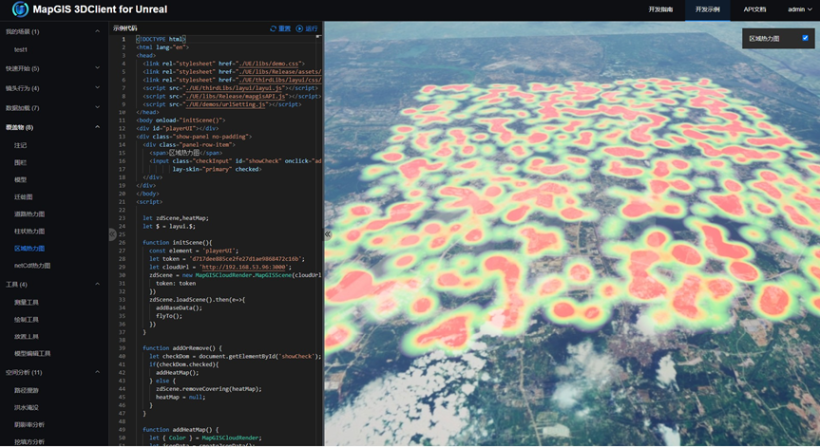The image size is (820, 448).
Task: Toggle the 区域热力图 checkbox
Action: 805,38
